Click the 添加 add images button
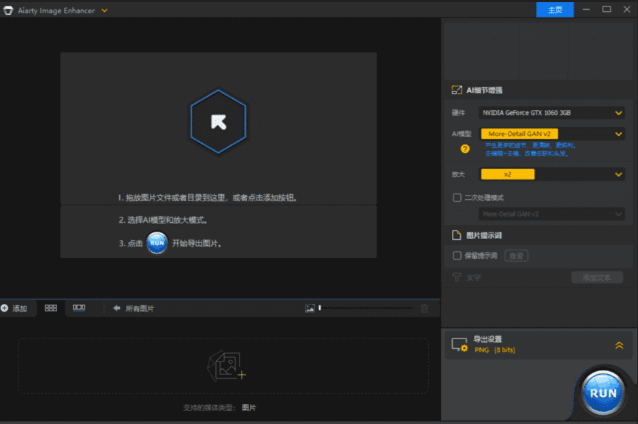Image resolution: width=638 pixels, height=424 pixels. 14,308
